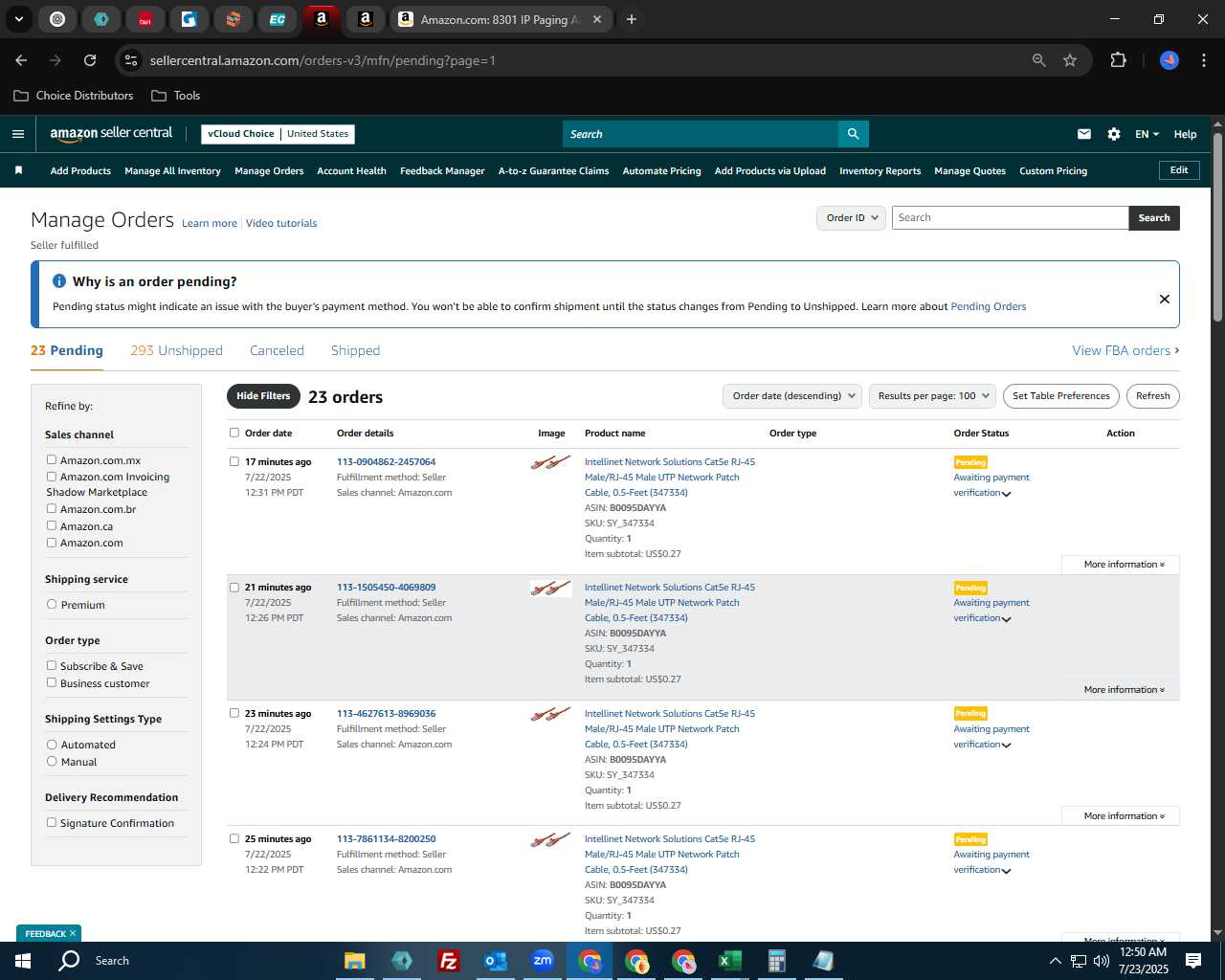Image resolution: width=1225 pixels, height=980 pixels.
Task: Open the Seller Central mail envelope icon
Action: click(1084, 134)
